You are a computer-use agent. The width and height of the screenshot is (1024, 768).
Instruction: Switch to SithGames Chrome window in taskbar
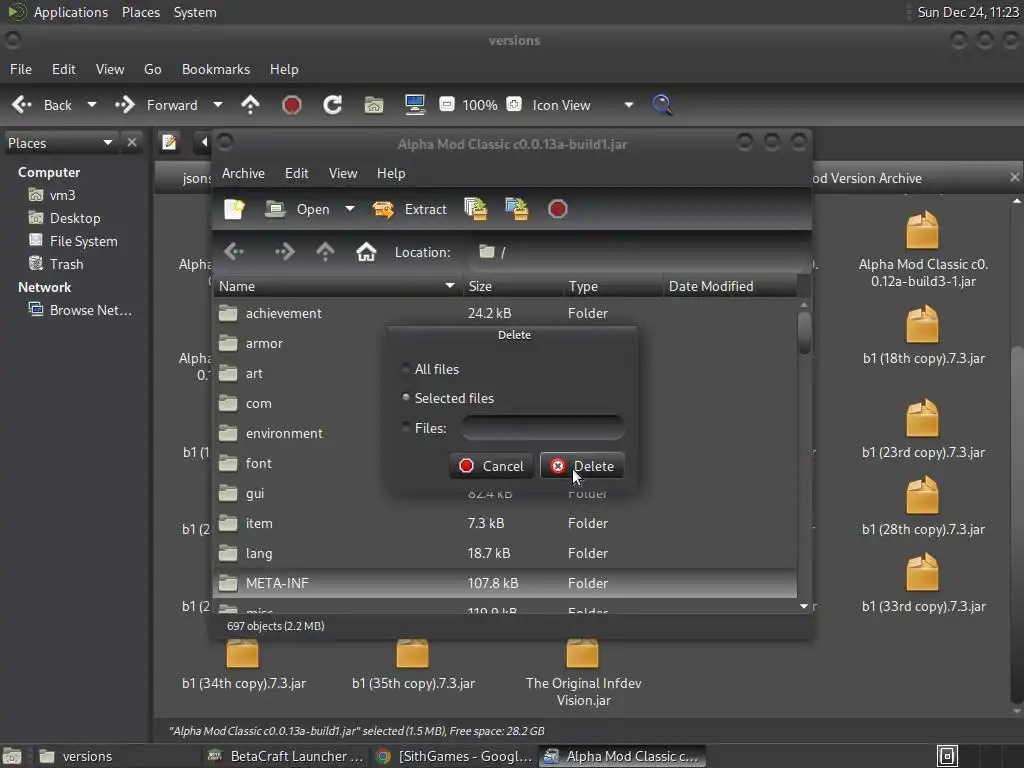point(455,756)
